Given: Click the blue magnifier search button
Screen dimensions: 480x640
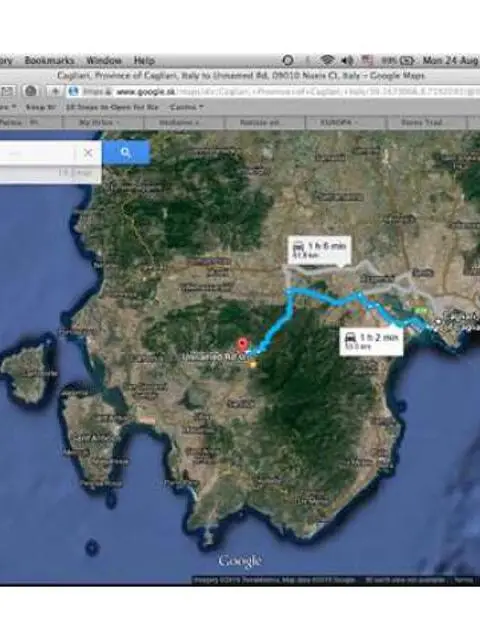Looking at the screenshot, I should click(126, 153).
